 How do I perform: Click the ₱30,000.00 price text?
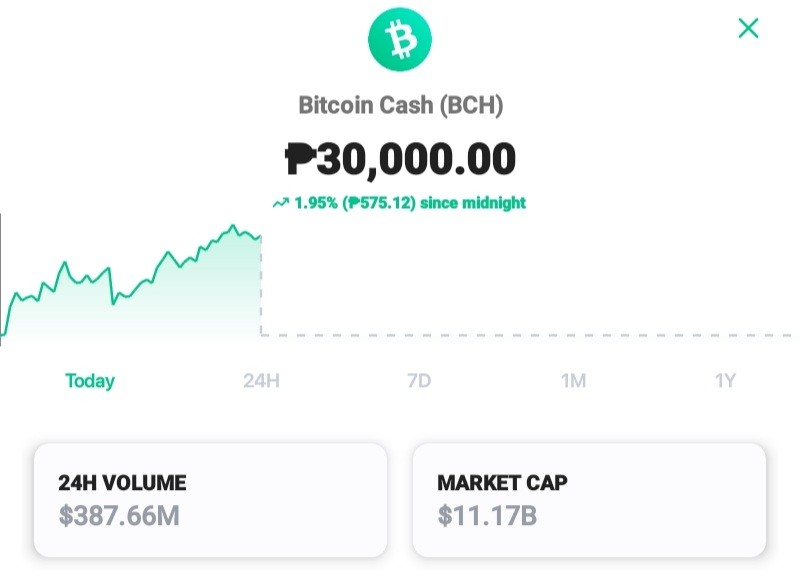click(x=400, y=159)
